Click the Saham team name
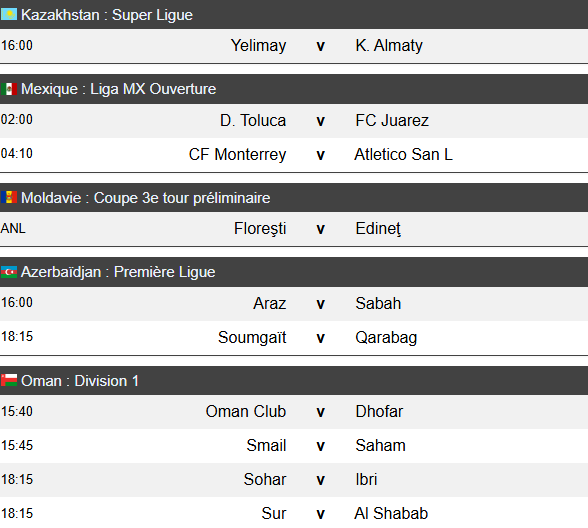The image size is (588, 528). [380, 446]
